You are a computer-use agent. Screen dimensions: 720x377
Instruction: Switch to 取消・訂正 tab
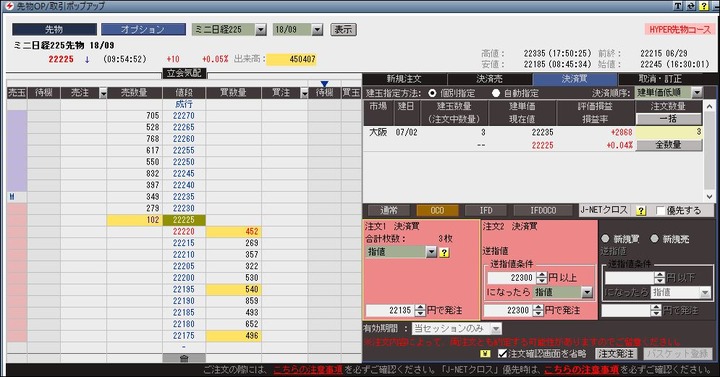[660, 79]
